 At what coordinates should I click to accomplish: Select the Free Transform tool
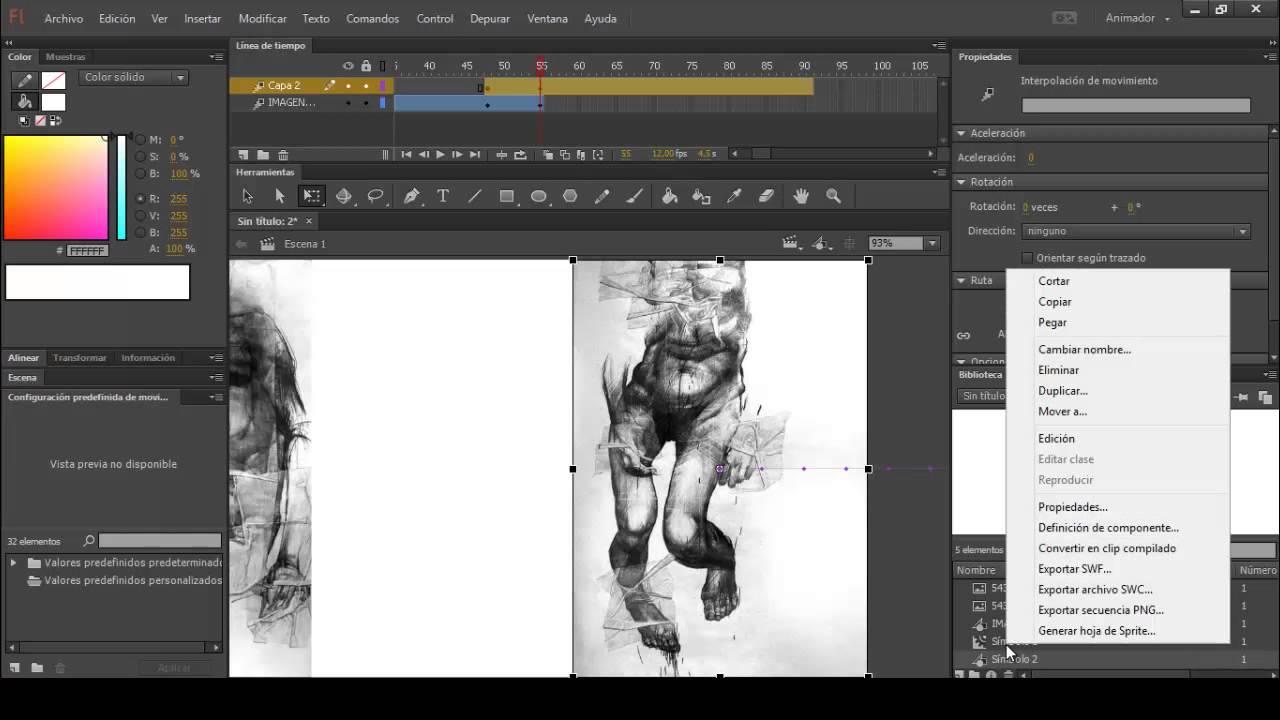point(312,197)
